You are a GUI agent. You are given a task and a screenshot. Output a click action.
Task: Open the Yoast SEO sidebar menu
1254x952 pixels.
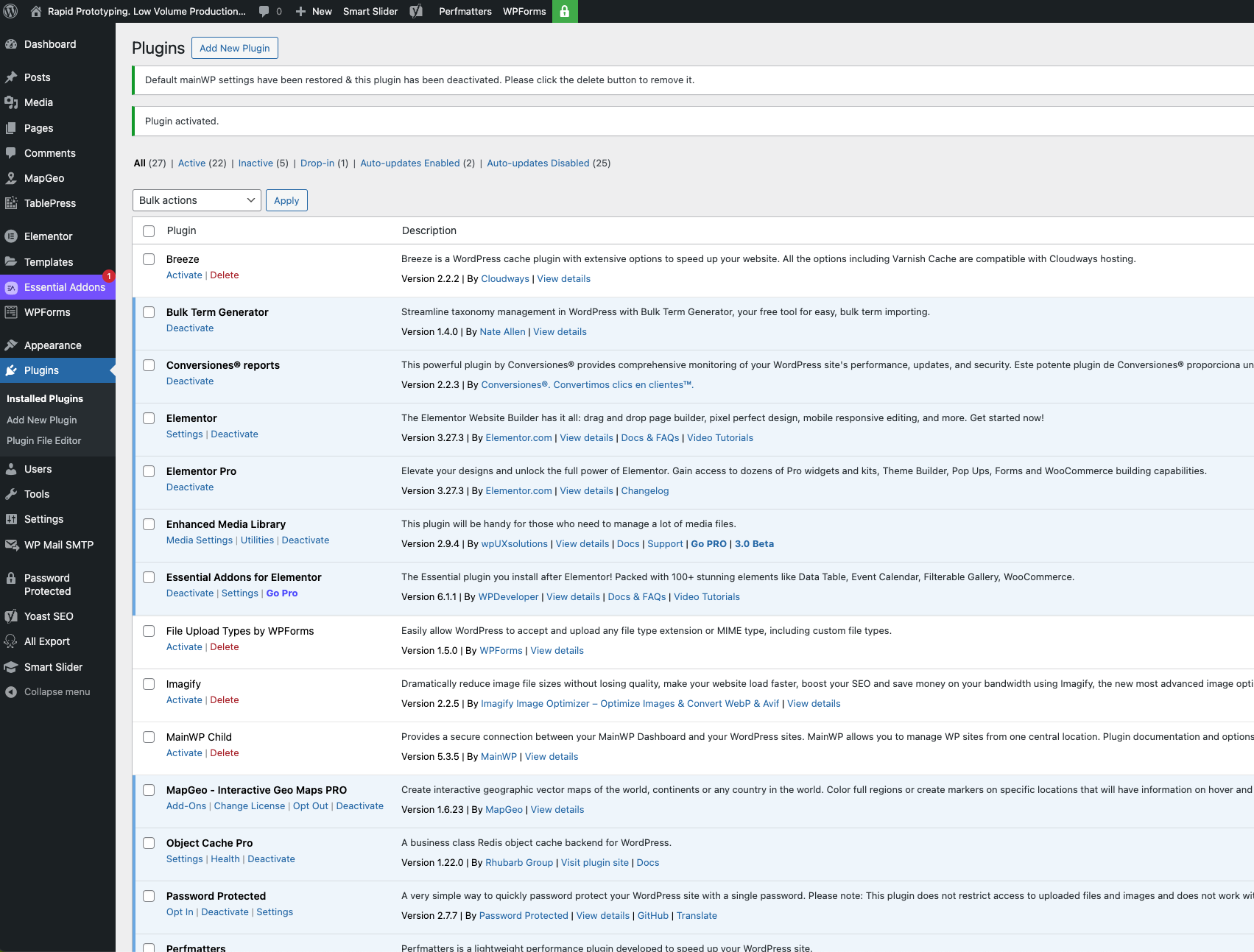click(57, 616)
